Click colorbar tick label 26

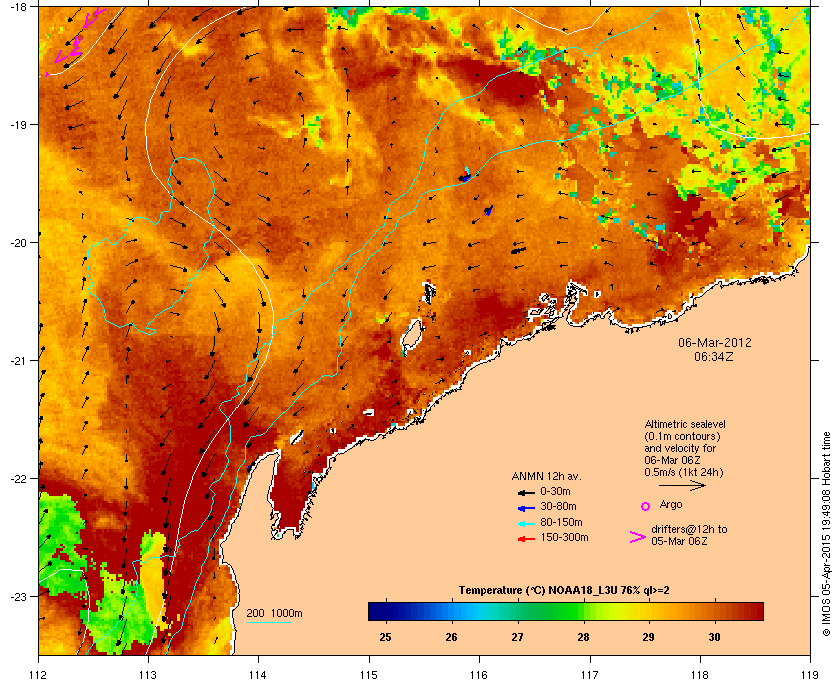pyautogui.click(x=452, y=637)
